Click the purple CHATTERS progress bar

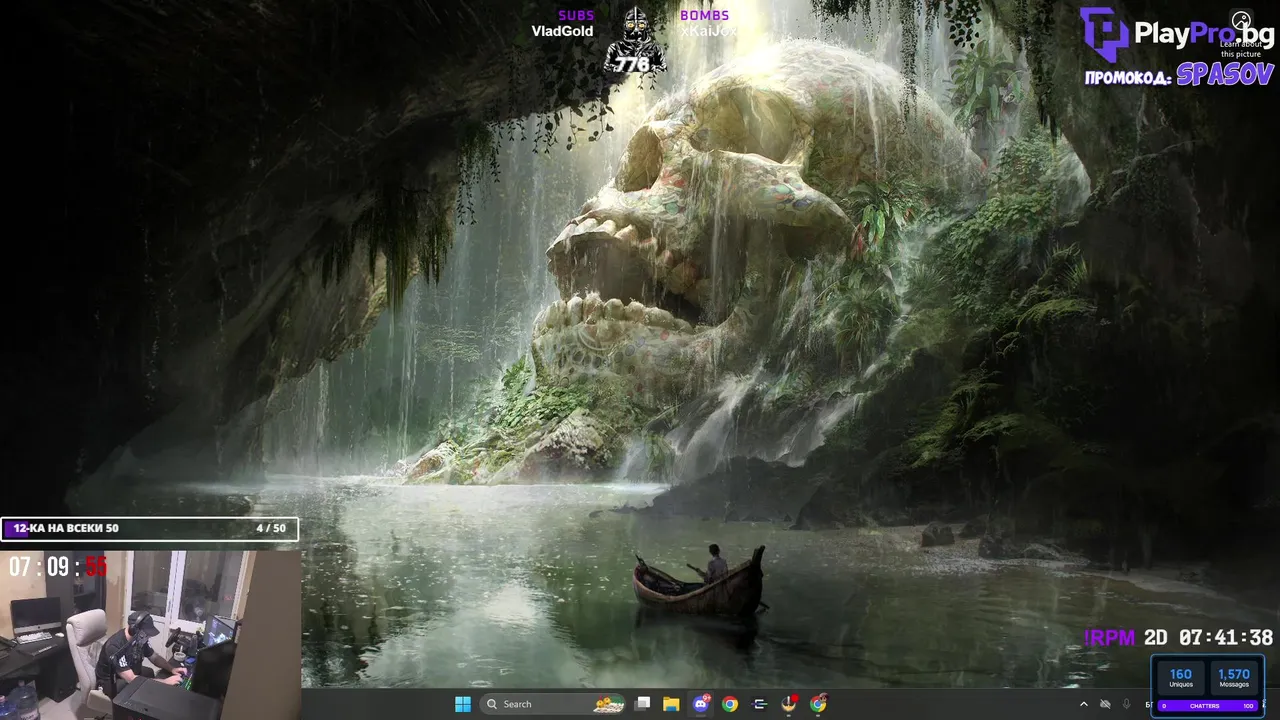tap(1208, 706)
